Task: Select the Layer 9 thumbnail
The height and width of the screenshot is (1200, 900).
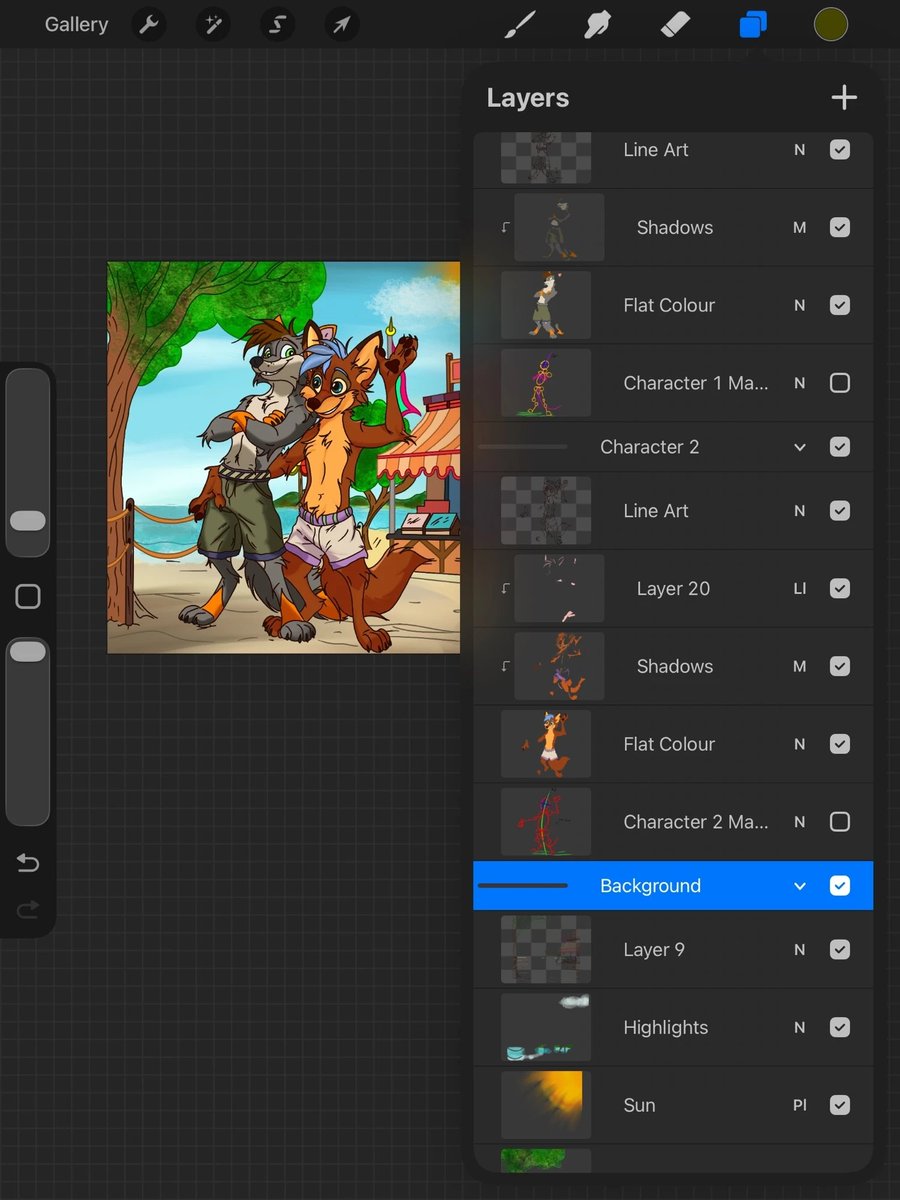Action: click(x=546, y=949)
